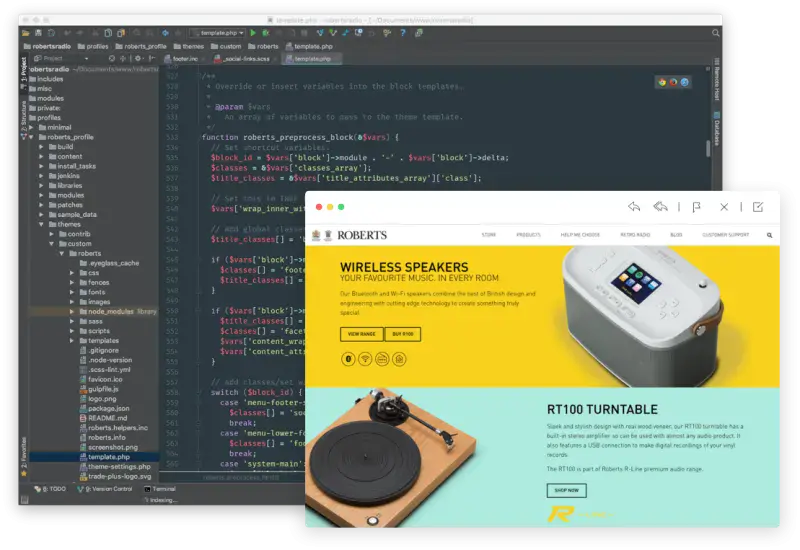Start debugging with the green bug icon
The width and height of the screenshot is (800, 550).
coord(266,33)
